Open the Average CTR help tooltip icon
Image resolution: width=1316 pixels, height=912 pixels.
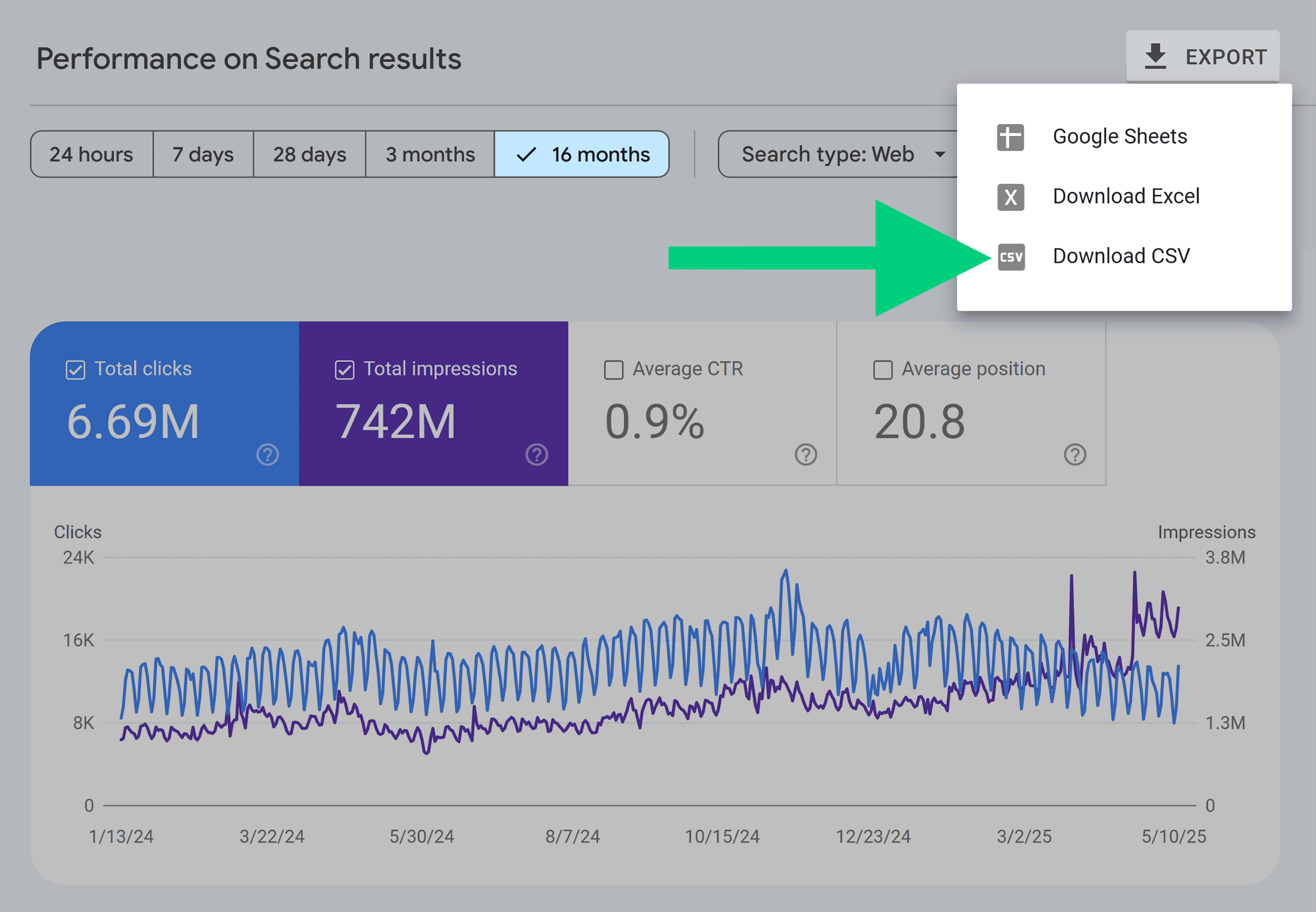805,455
